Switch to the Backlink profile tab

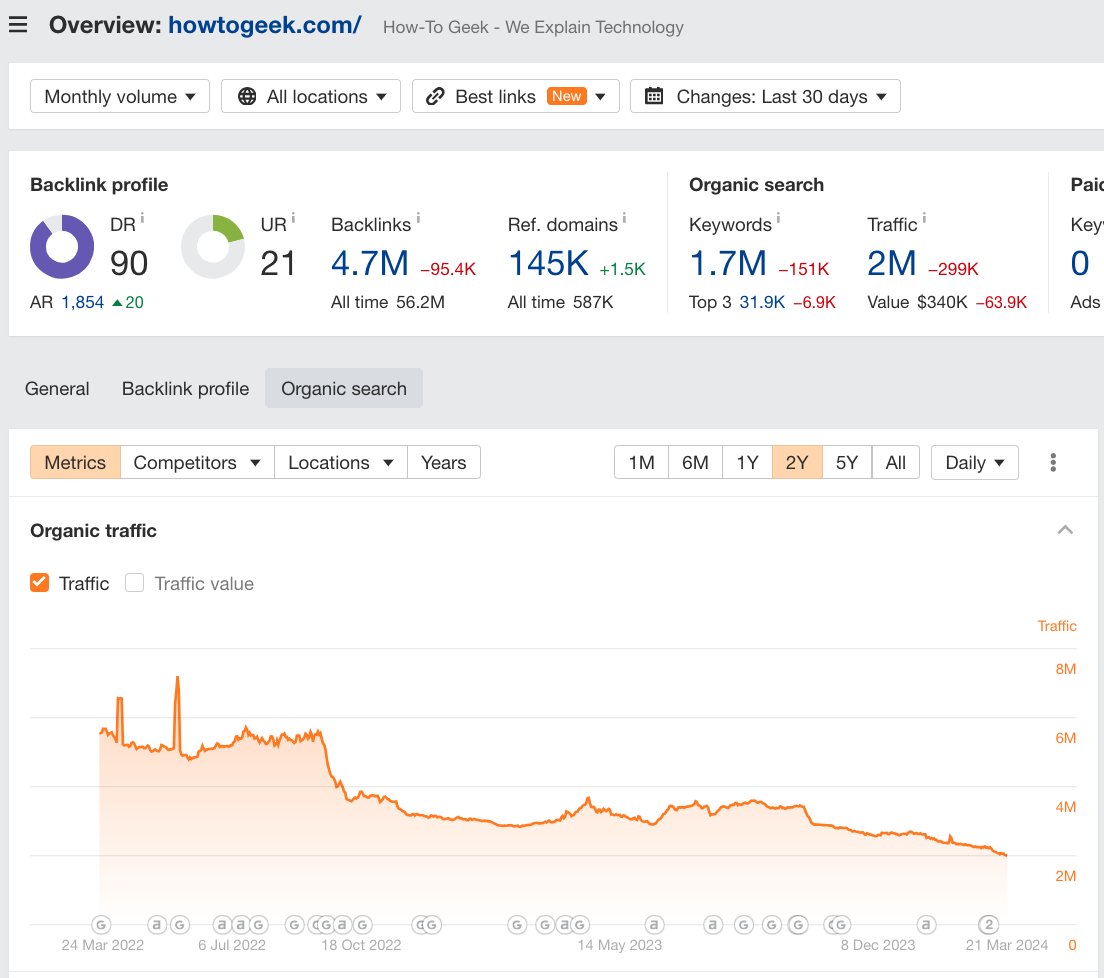[185, 388]
